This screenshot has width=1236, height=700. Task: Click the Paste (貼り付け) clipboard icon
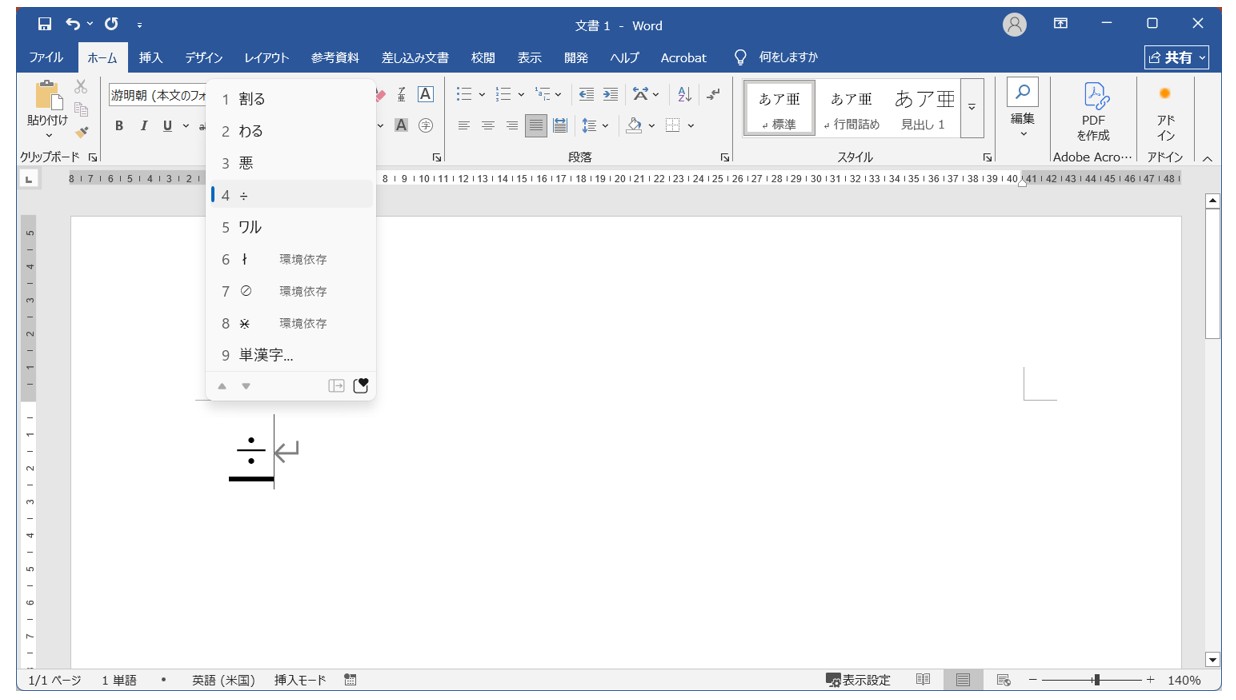tap(47, 97)
